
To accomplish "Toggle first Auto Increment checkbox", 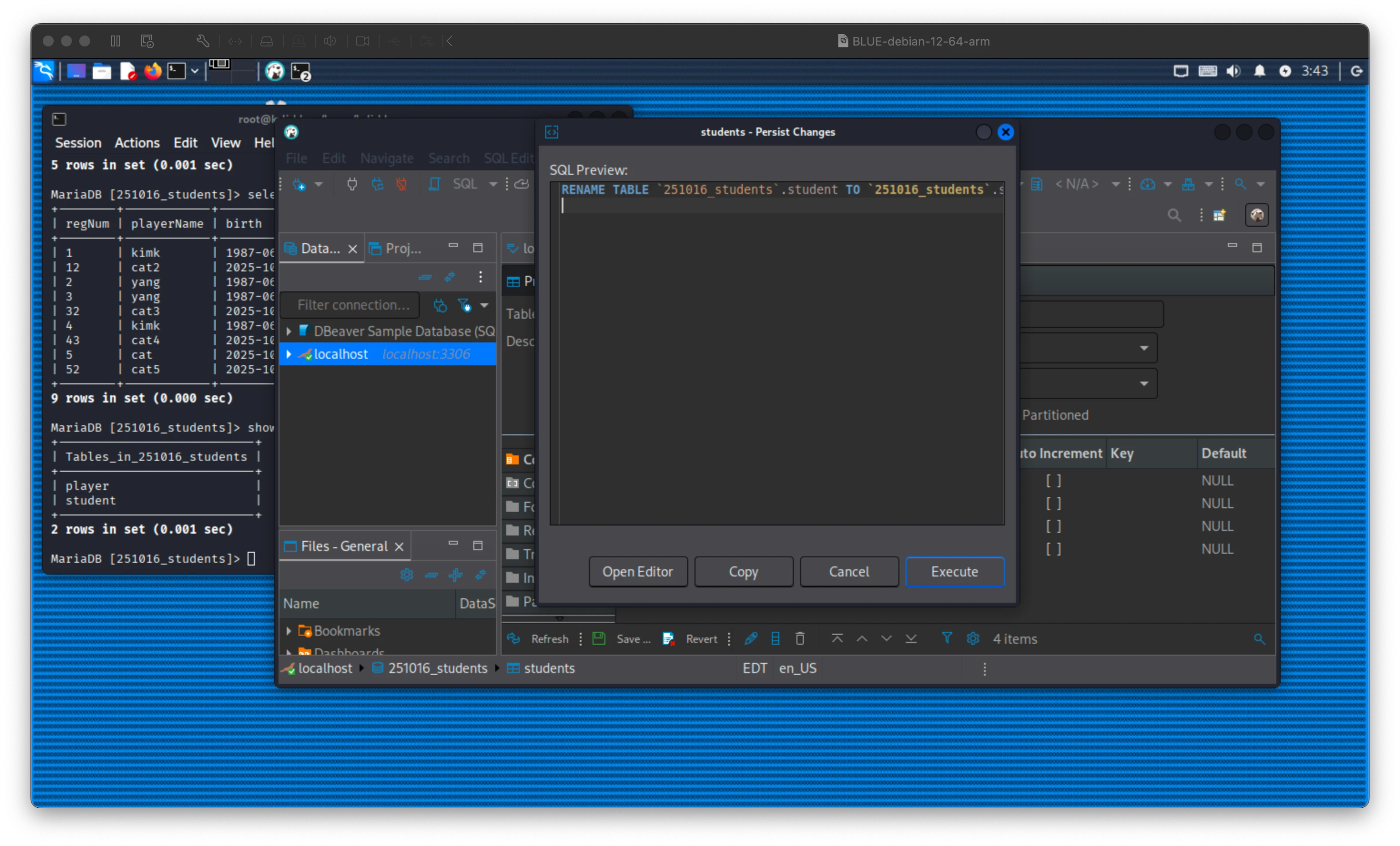I will tap(1053, 481).
